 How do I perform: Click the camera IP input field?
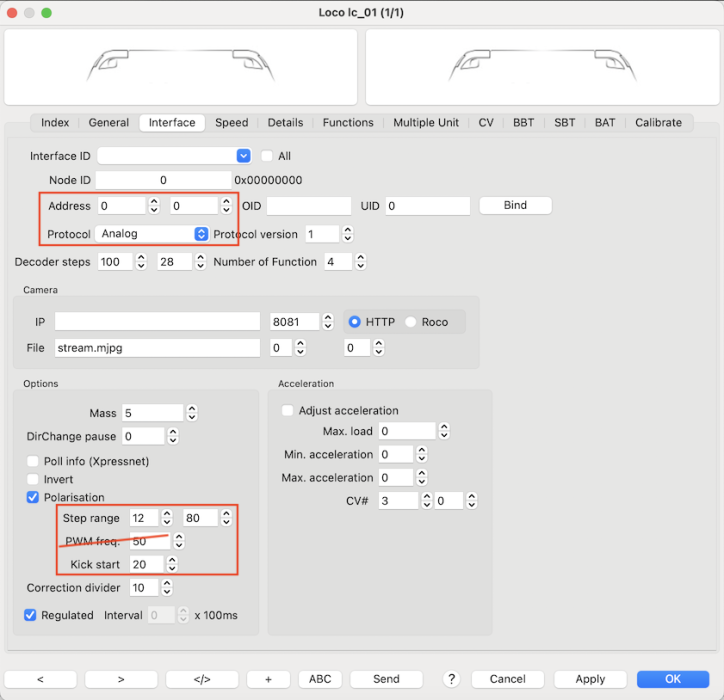pyautogui.click(x=157, y=321)
